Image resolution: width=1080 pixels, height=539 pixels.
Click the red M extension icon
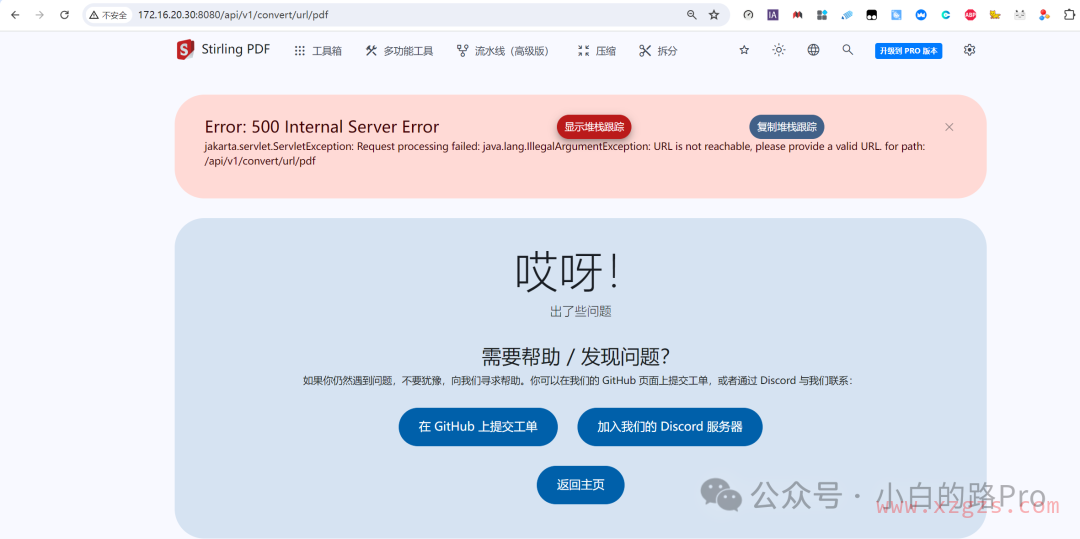pyautogui.click(x=797, y=14)
